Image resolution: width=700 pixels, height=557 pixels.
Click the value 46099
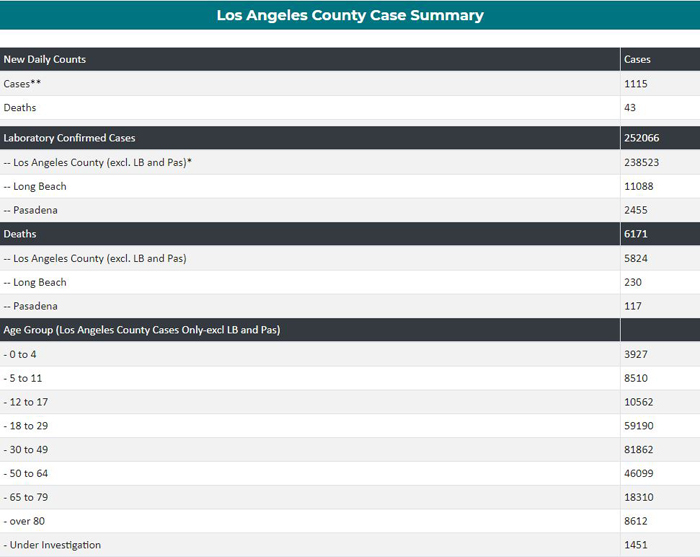[x=638, y=474]
